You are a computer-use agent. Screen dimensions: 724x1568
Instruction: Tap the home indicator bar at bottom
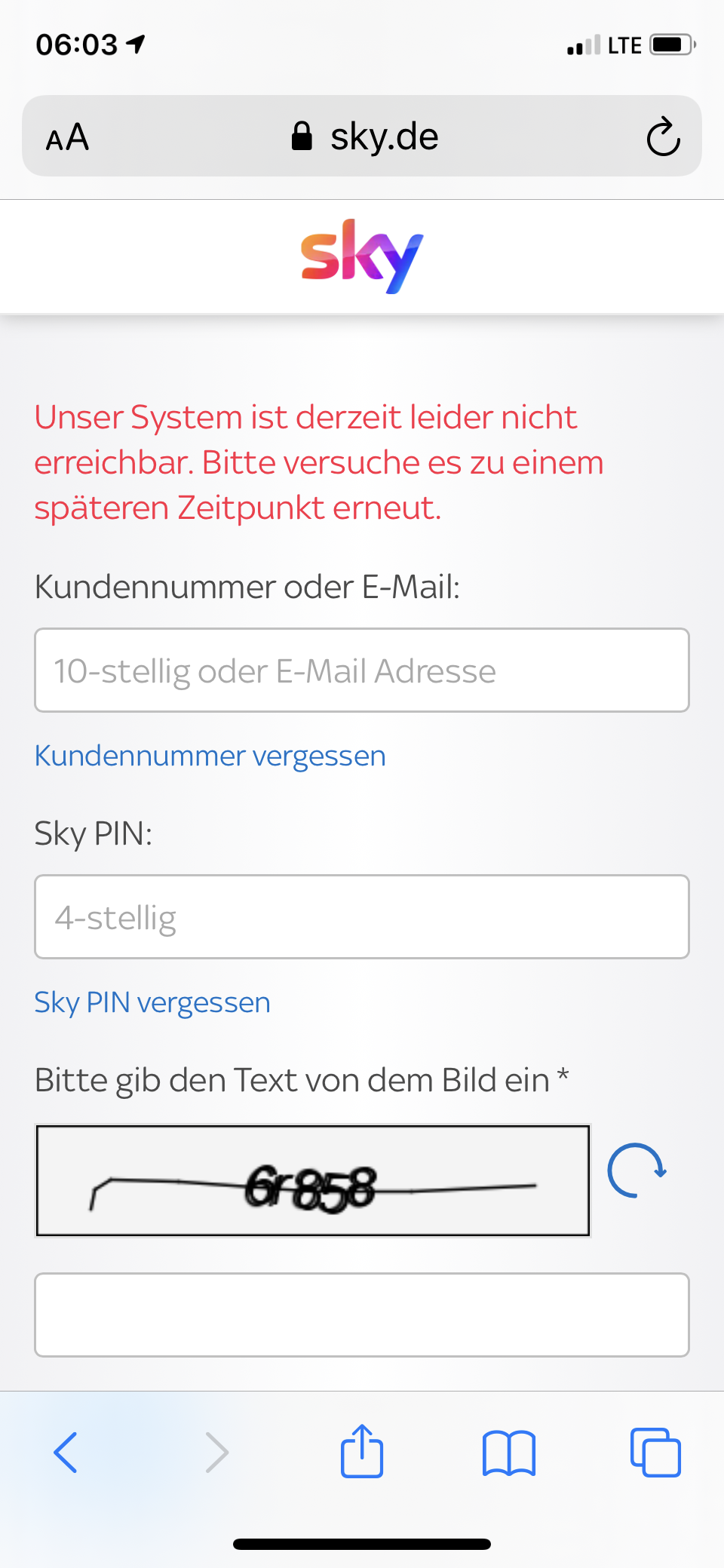click(362, 1544)
